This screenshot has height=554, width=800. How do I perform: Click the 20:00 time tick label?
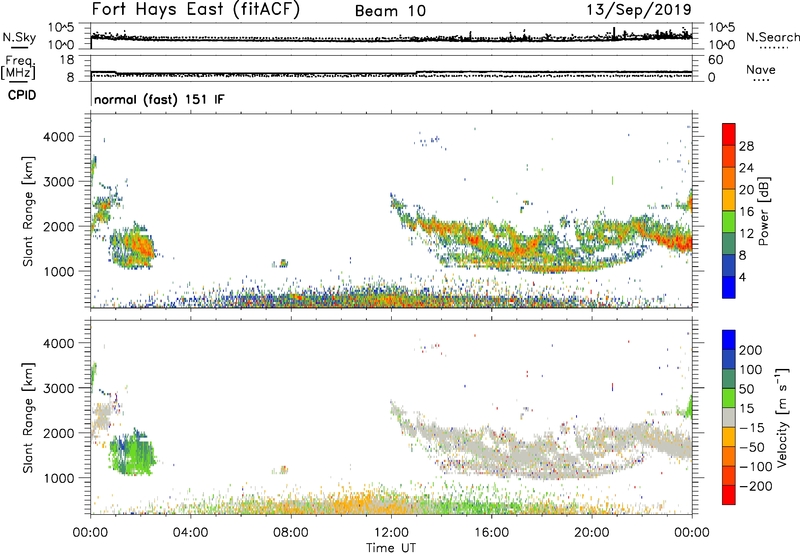591,533
